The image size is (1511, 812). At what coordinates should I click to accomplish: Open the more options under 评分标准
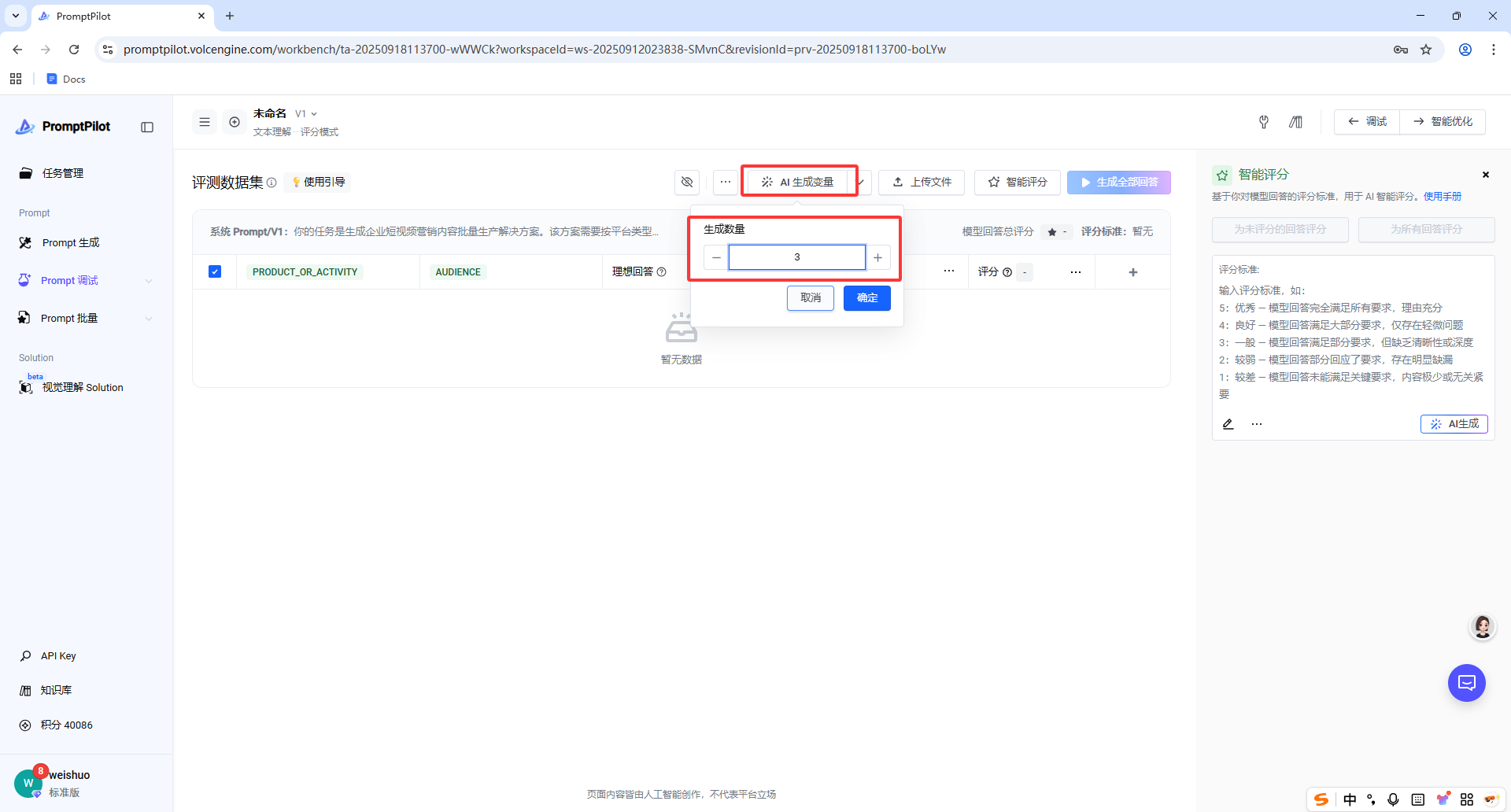1257,424
